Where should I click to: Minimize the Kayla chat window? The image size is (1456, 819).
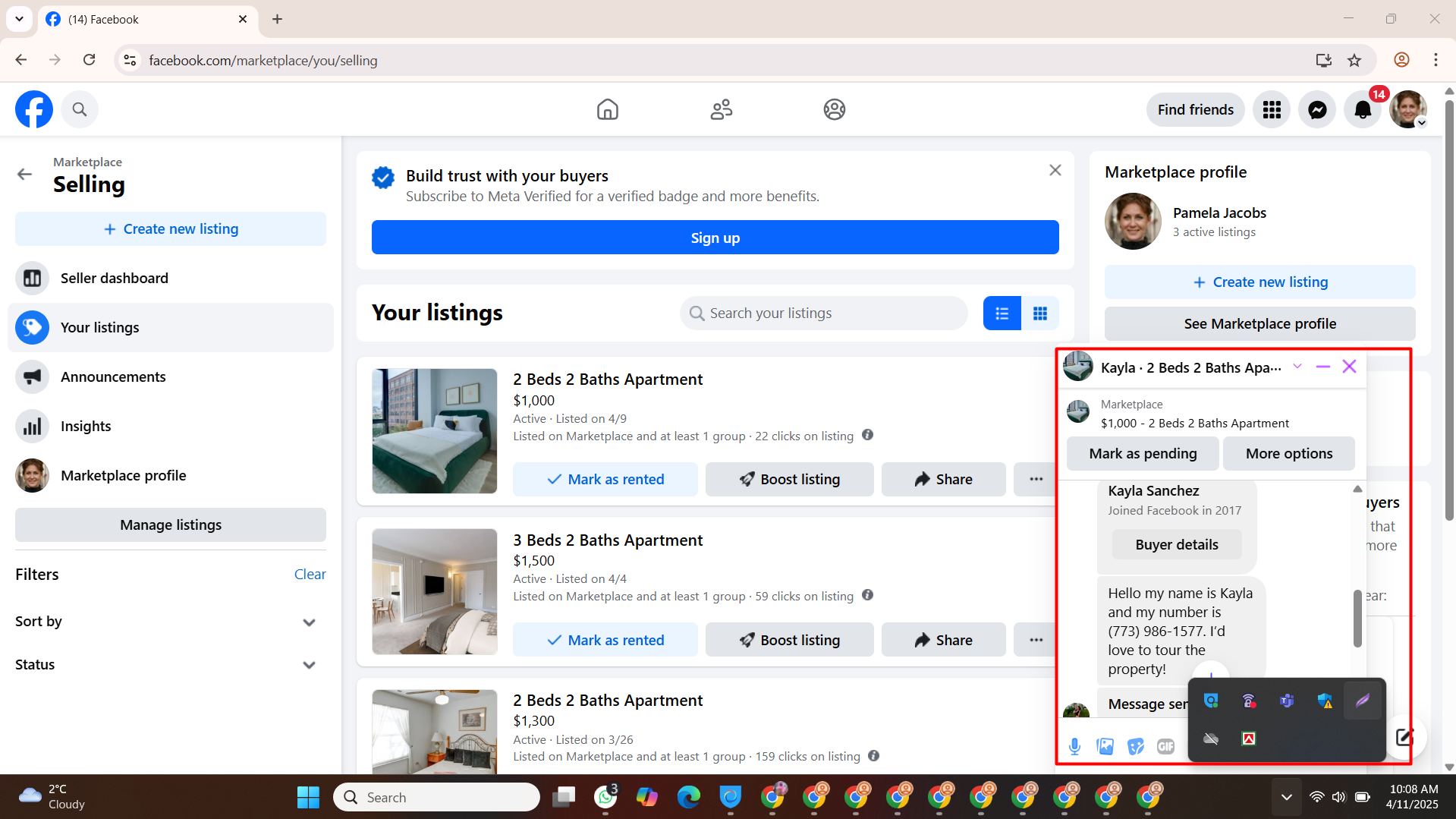point(1323,367)
